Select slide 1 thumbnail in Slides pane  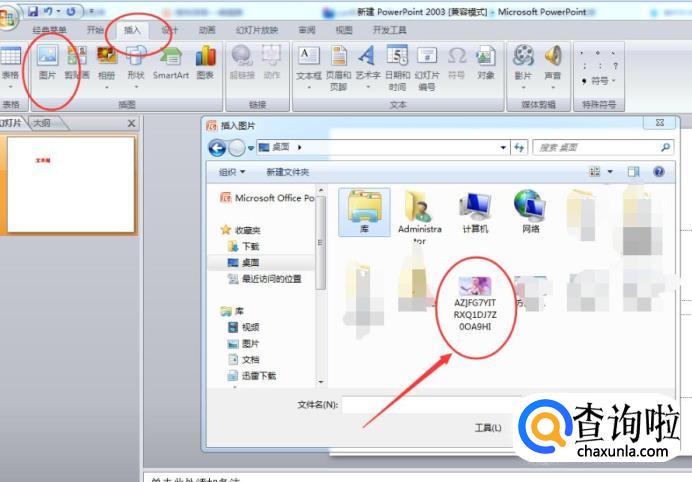71,185
